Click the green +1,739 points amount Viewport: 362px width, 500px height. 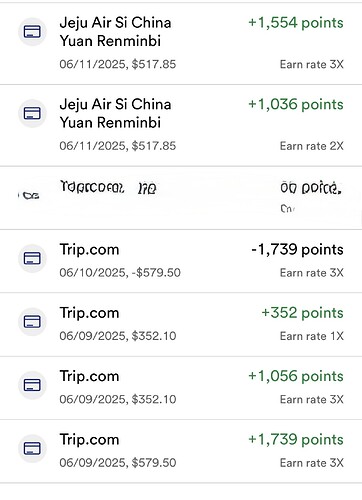(x=296, y=440)
